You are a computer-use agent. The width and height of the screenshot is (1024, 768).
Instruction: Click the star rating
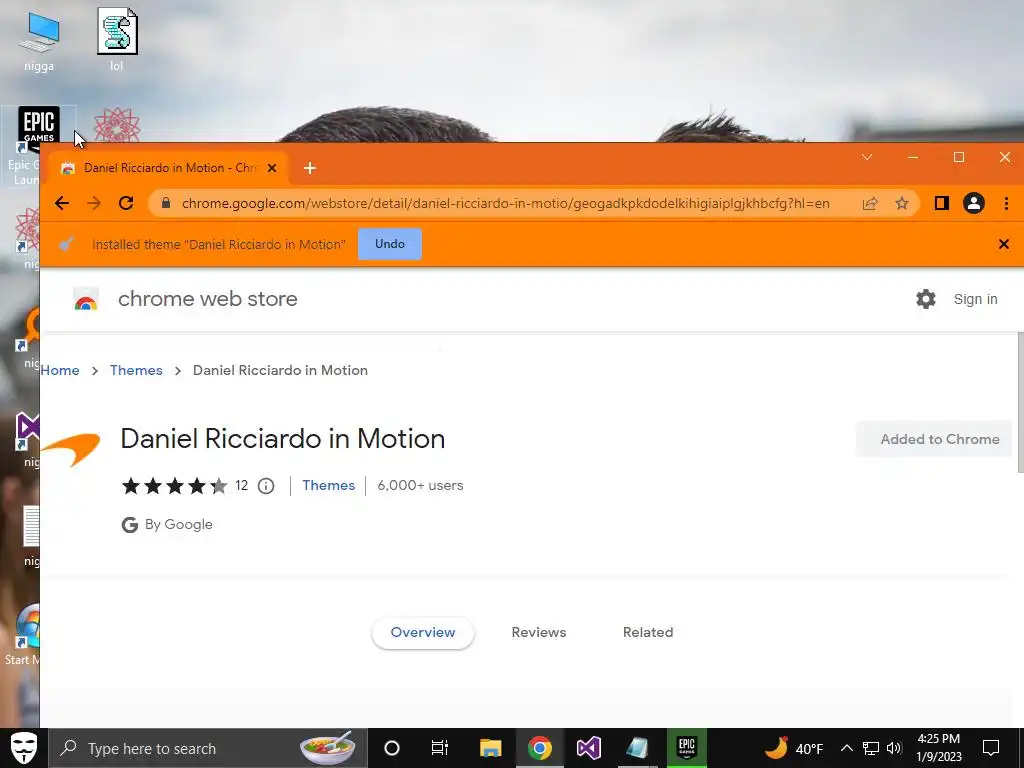click(174, 486)
